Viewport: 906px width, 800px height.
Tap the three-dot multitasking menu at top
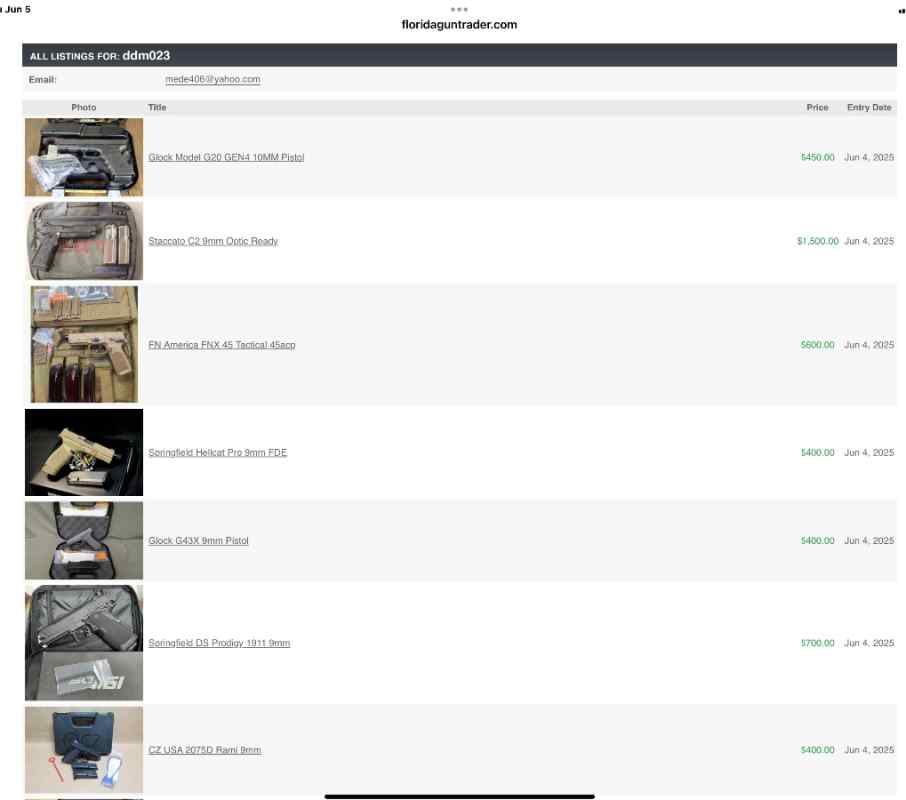[x=459, y=9]
